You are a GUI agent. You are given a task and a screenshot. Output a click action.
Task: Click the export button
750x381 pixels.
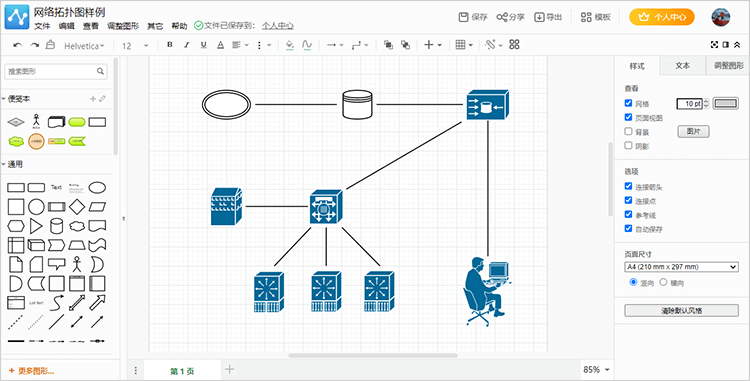548,17
